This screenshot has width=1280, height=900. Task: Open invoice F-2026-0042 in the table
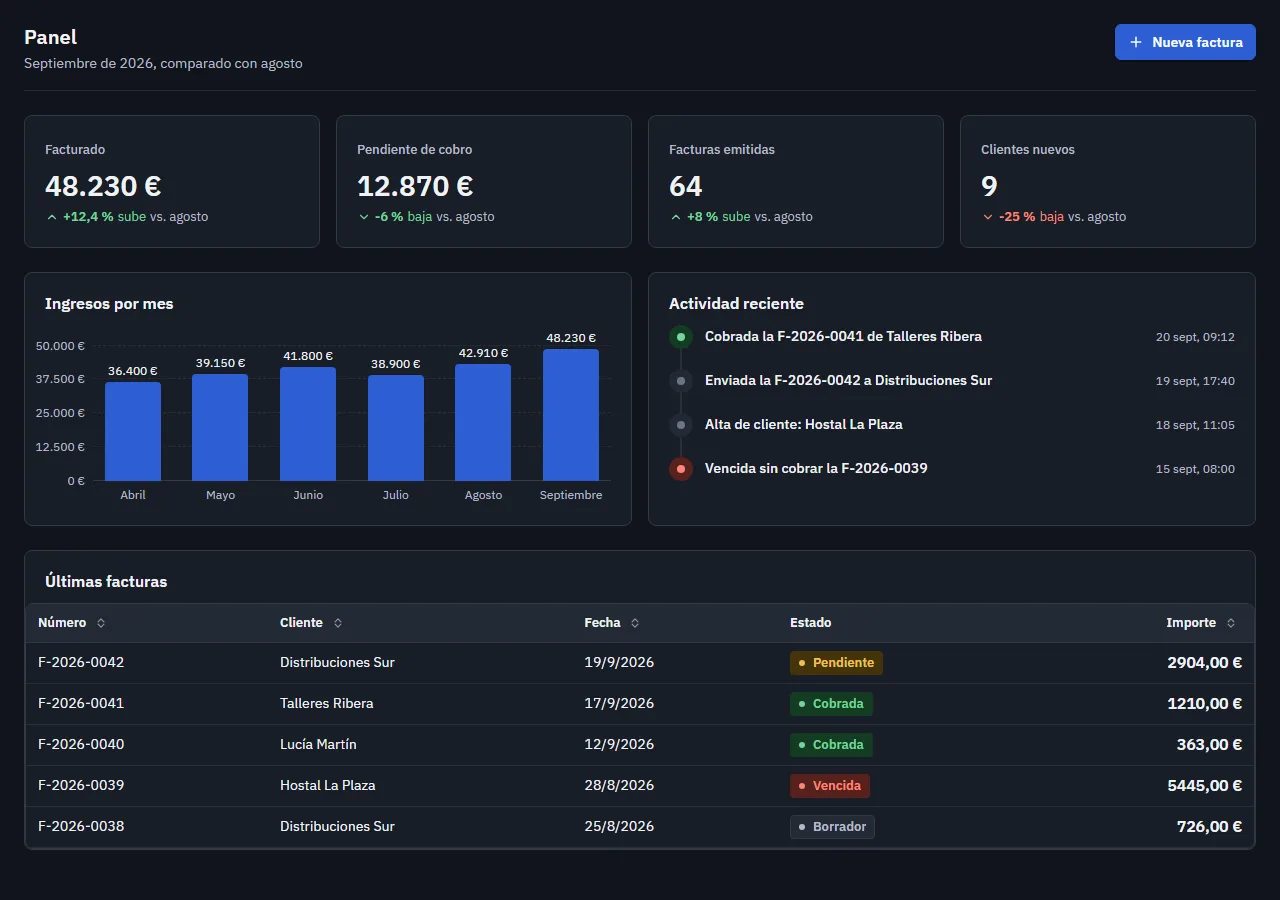(81, 663)
